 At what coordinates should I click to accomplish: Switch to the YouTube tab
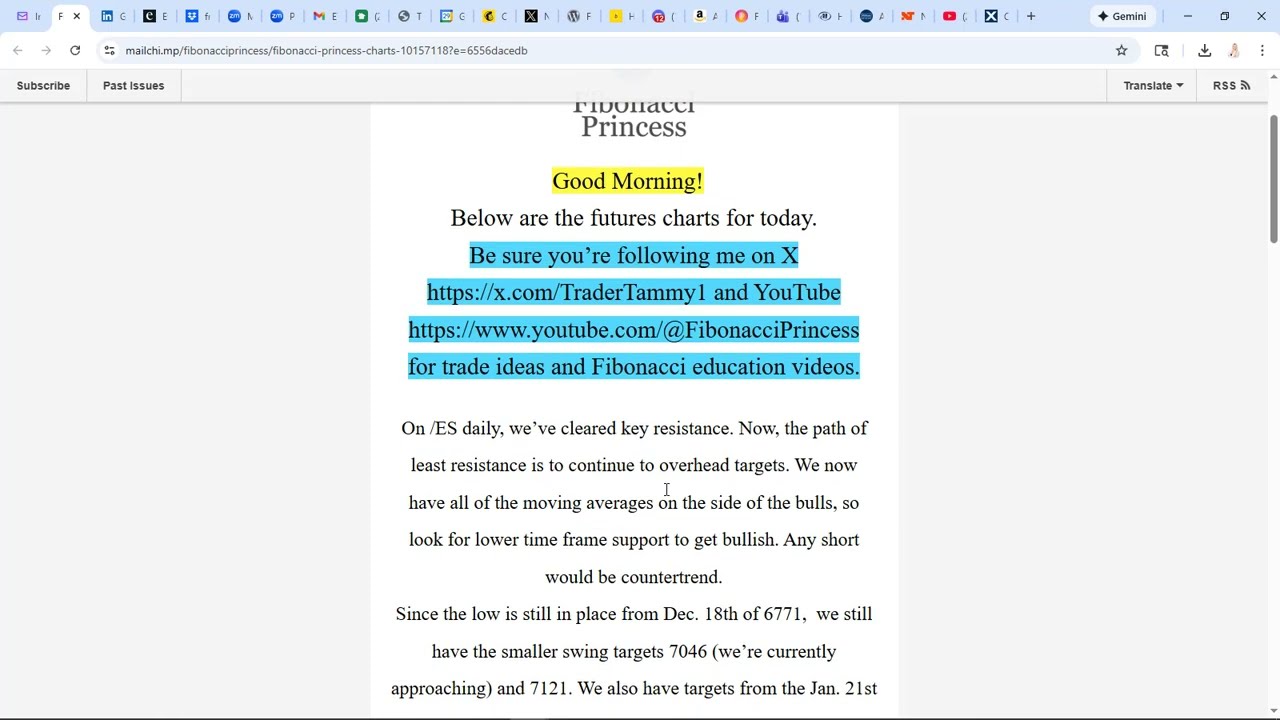(x=954, y=16)
